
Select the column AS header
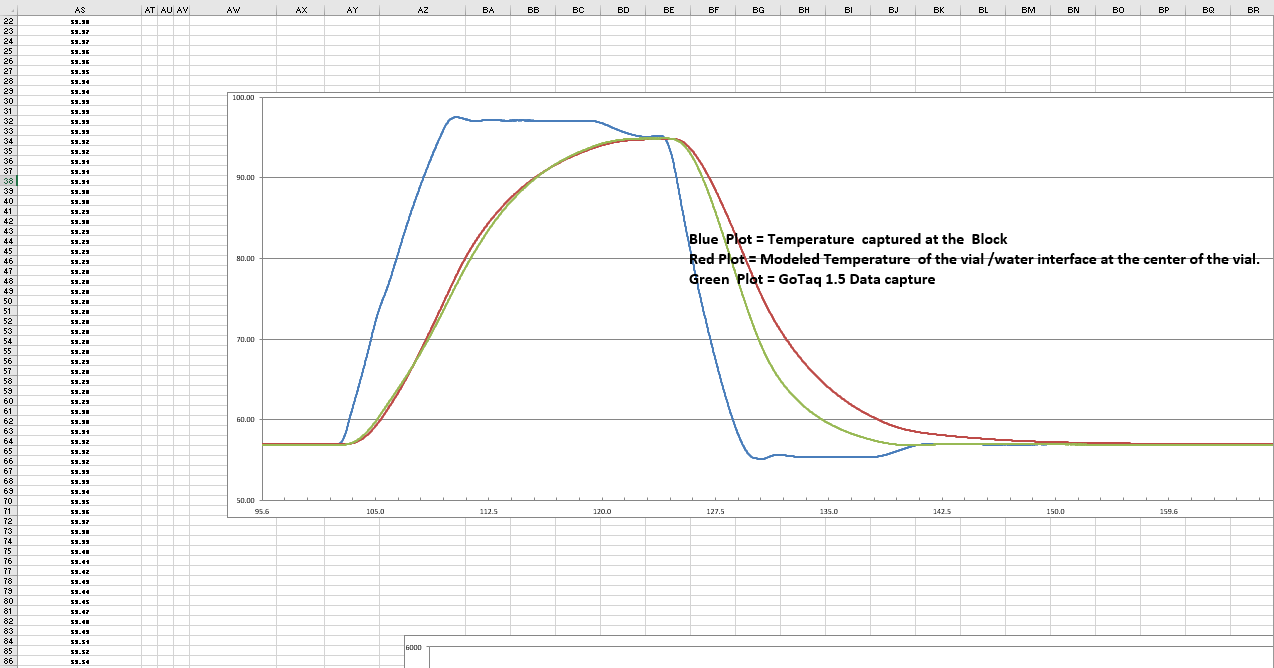[80, 9]
